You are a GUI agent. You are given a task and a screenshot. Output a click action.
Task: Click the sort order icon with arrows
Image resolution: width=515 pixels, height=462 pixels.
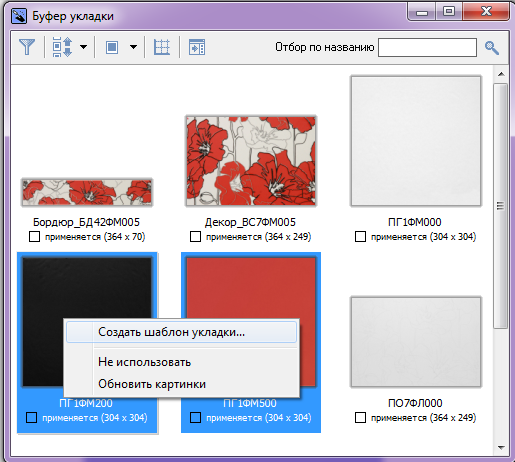pos(62,47)
